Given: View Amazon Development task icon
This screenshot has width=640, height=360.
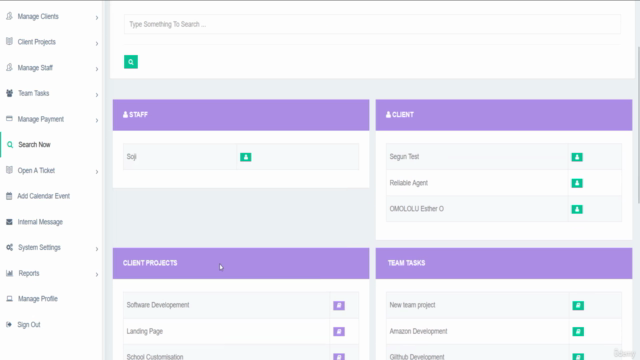Looking at the screenshot, I should (578, 331).
